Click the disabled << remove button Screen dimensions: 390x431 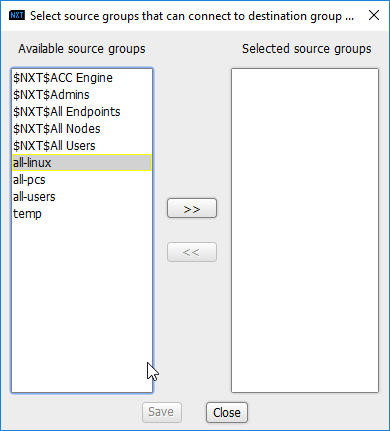click(x=192, y=252)
